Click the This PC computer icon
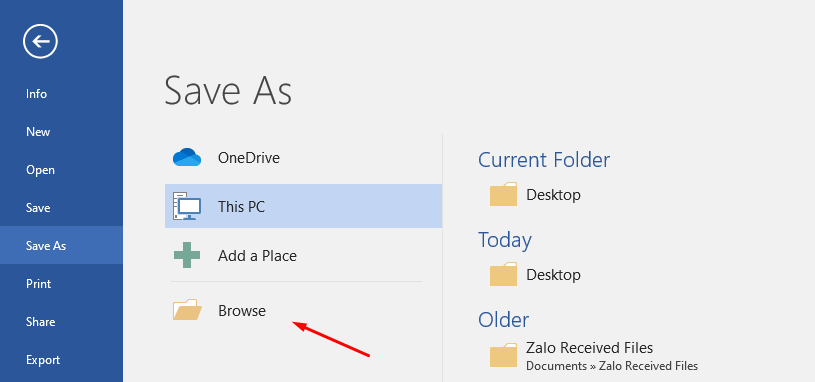The height and width of the screenshot is (382, 815). 187,206
